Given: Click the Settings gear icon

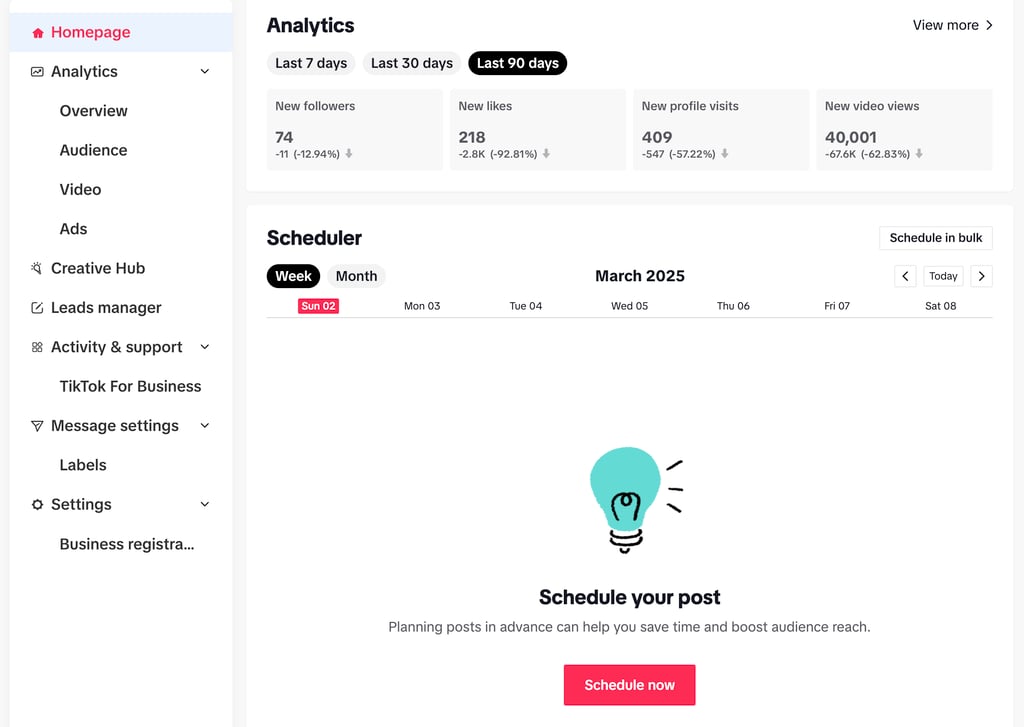Looking at the screenshot, I should click(x=37, y=505).
